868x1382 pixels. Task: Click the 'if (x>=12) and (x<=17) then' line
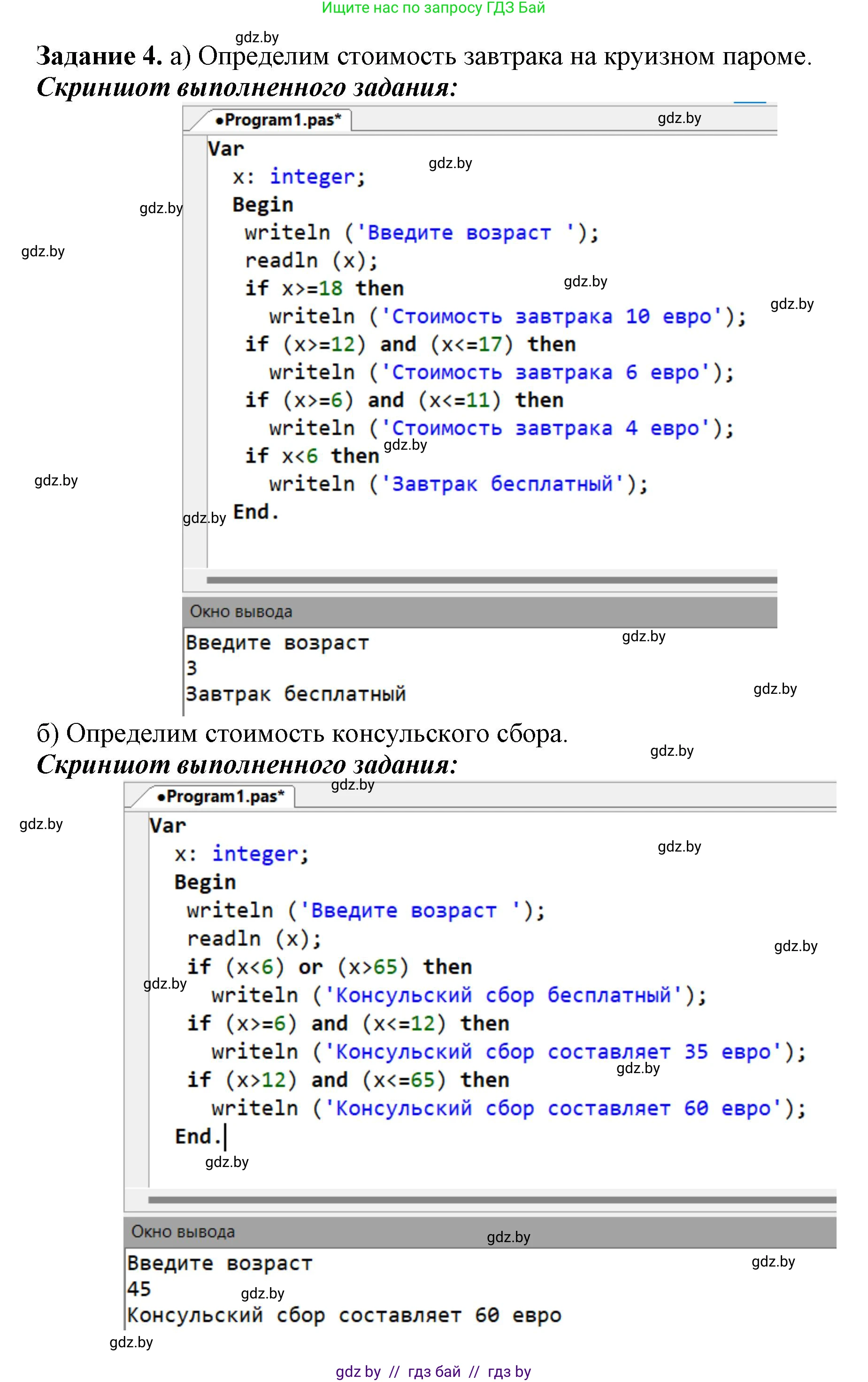pos(410,345)
